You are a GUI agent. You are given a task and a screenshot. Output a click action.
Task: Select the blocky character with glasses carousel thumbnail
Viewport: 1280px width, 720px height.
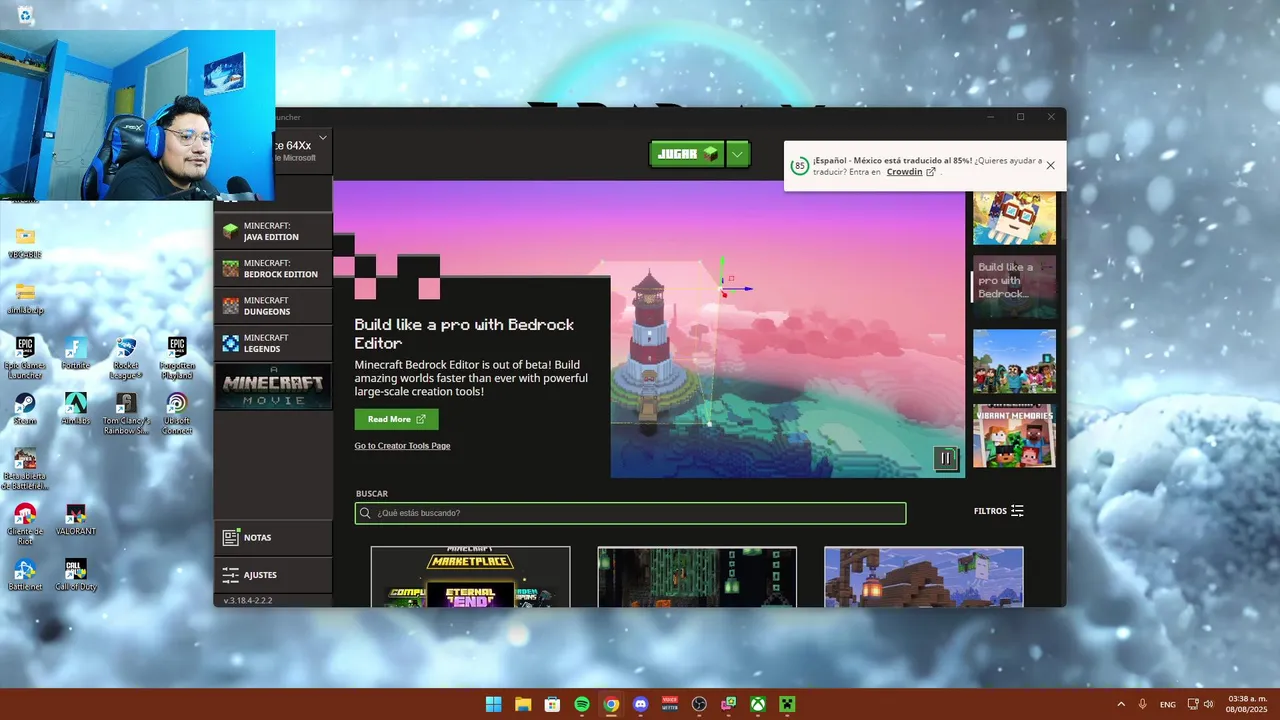click(1014, 218)
